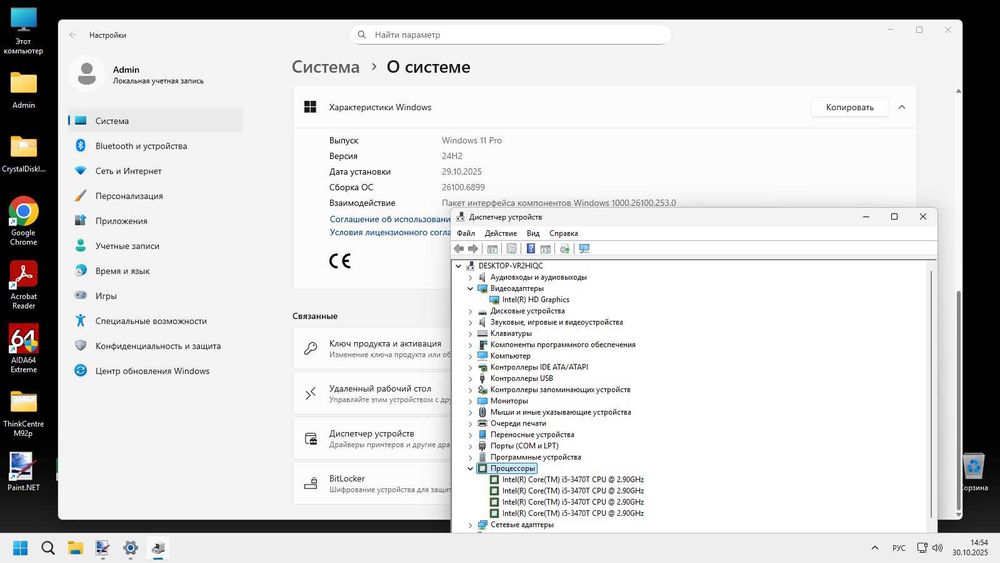Click the blue Help question-mark toolbar icon

point(531,249)
